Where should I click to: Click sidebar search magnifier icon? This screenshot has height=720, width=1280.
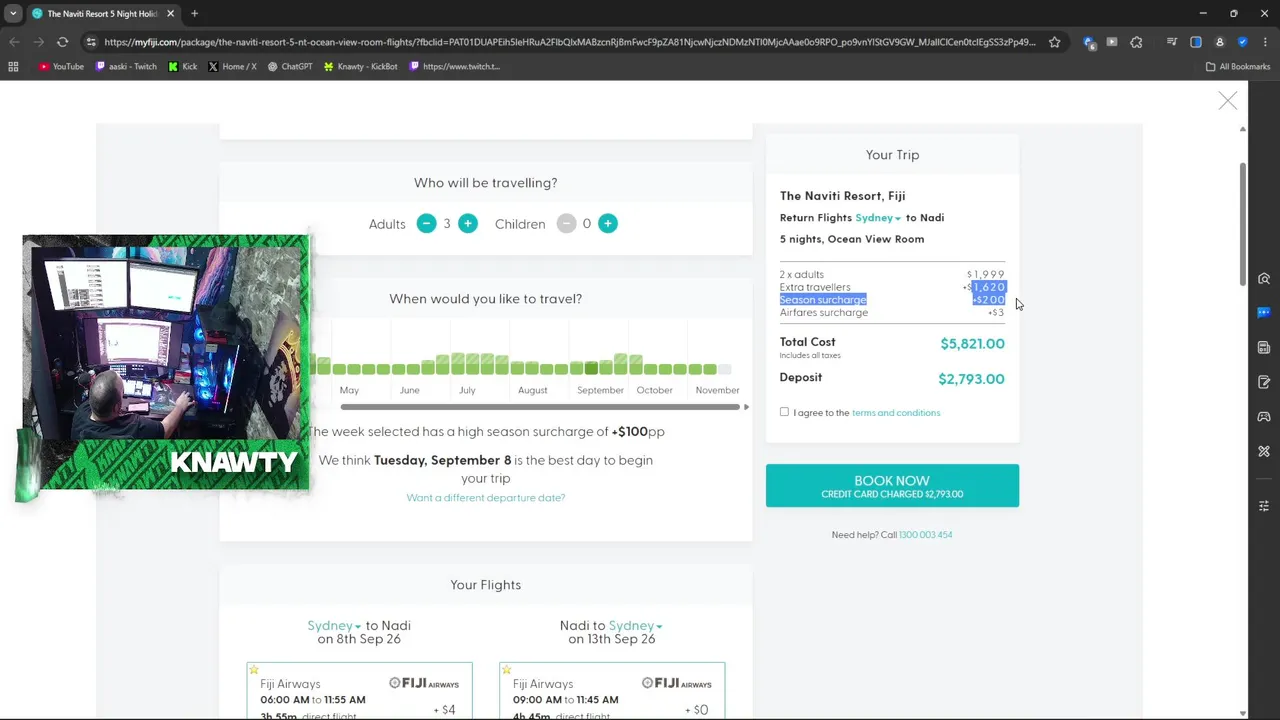click(x=1264, y=279)
